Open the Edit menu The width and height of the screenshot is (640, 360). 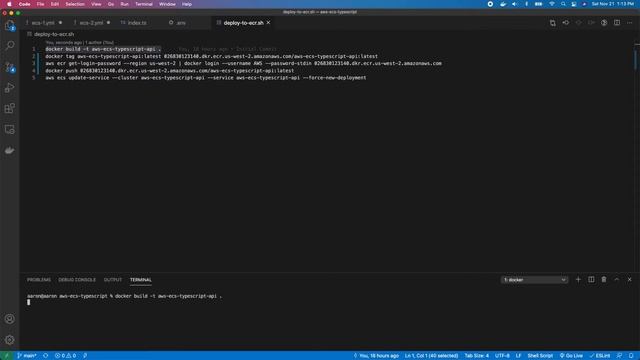55,4
